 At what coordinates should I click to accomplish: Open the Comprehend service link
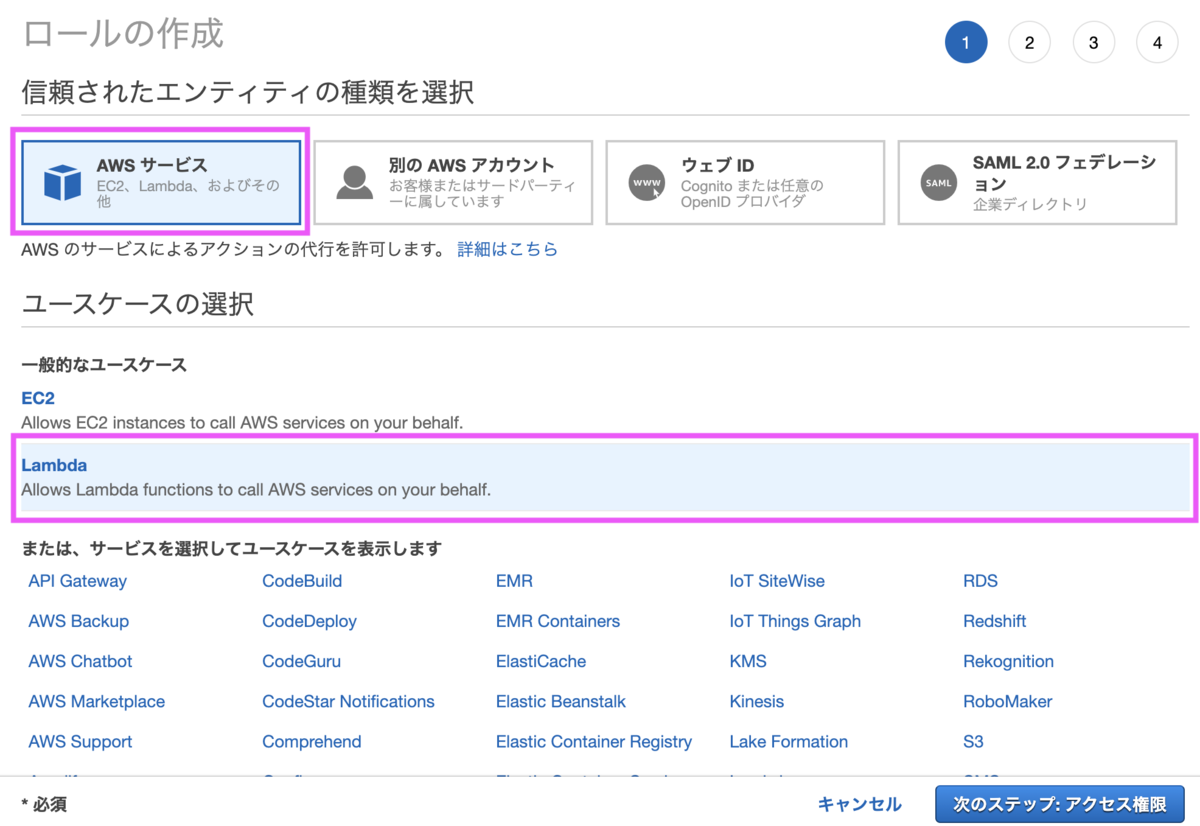coord(312,741)
